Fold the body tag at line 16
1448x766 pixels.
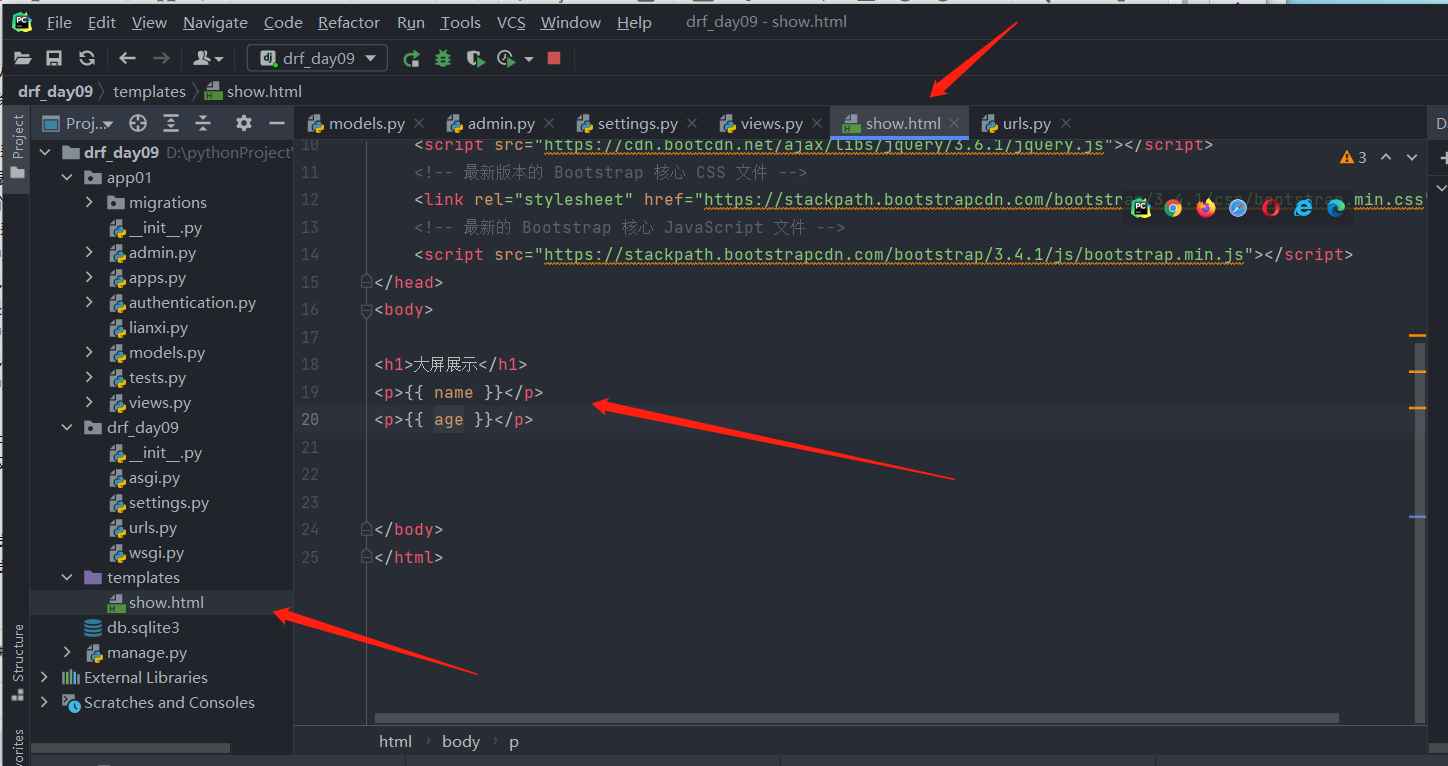(367, 310)
